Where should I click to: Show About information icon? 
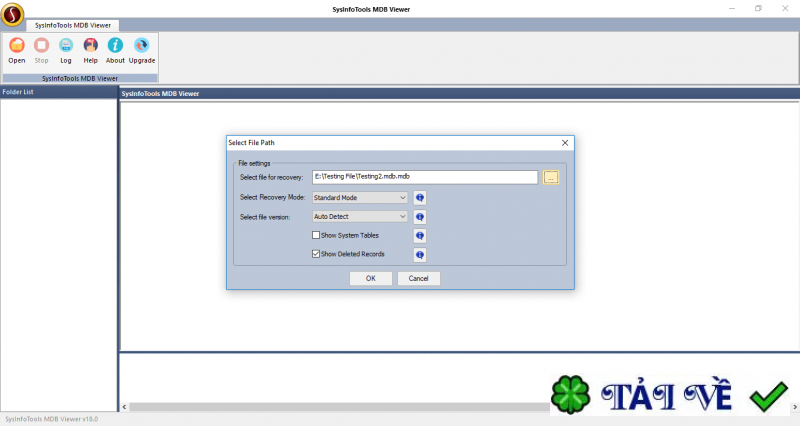(115, 51)
